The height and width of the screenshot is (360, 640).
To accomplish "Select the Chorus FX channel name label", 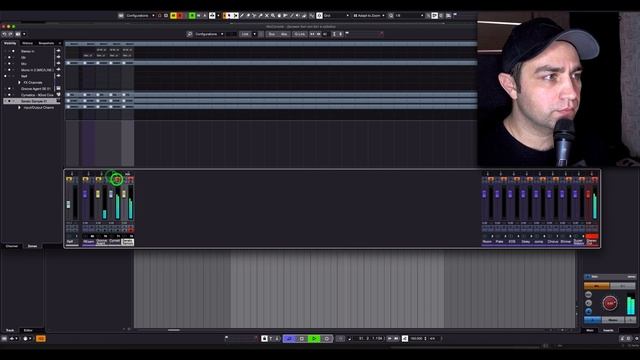I will (553, 242).
